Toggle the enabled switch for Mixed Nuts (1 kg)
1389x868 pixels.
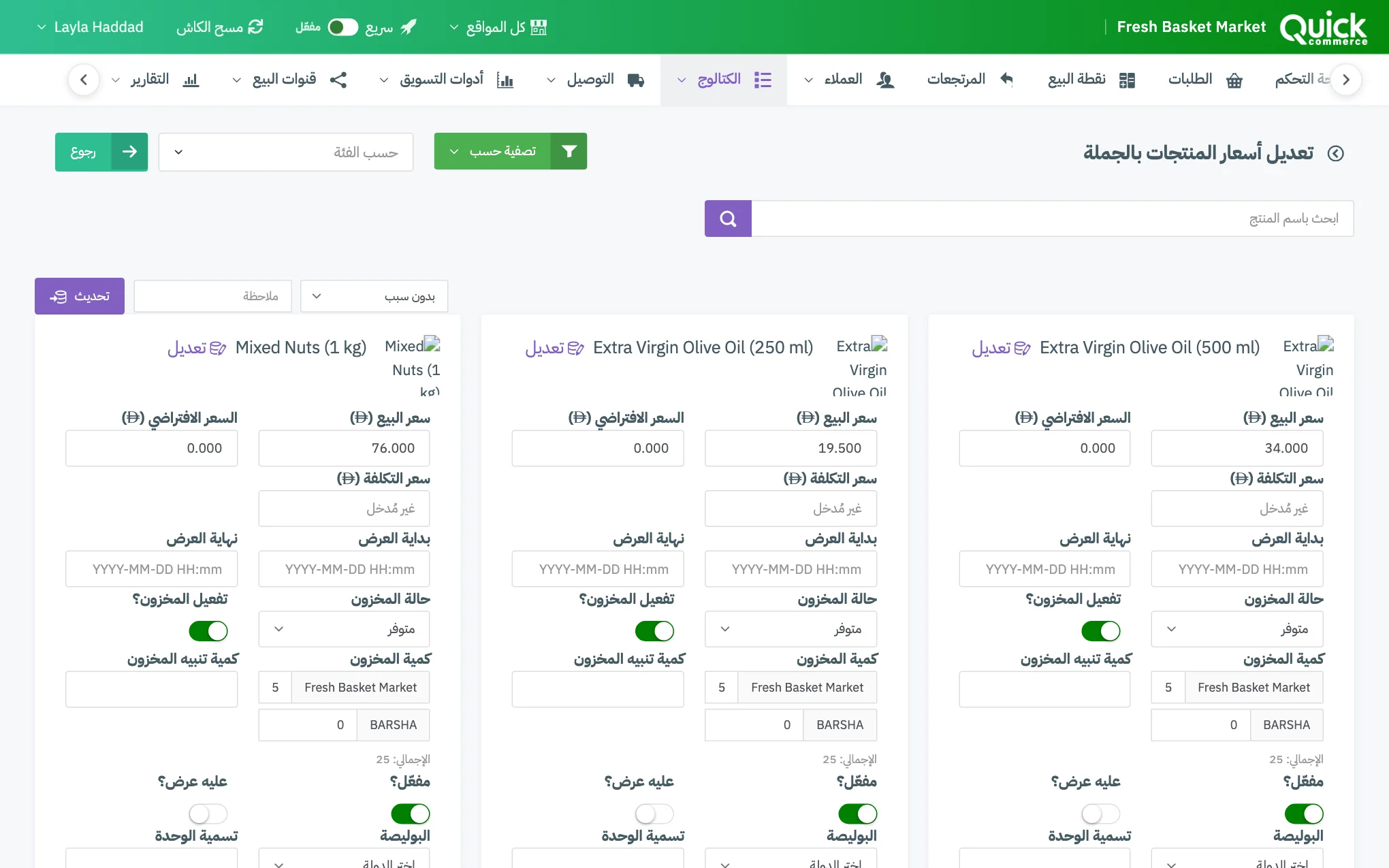(x=411, y=814)
